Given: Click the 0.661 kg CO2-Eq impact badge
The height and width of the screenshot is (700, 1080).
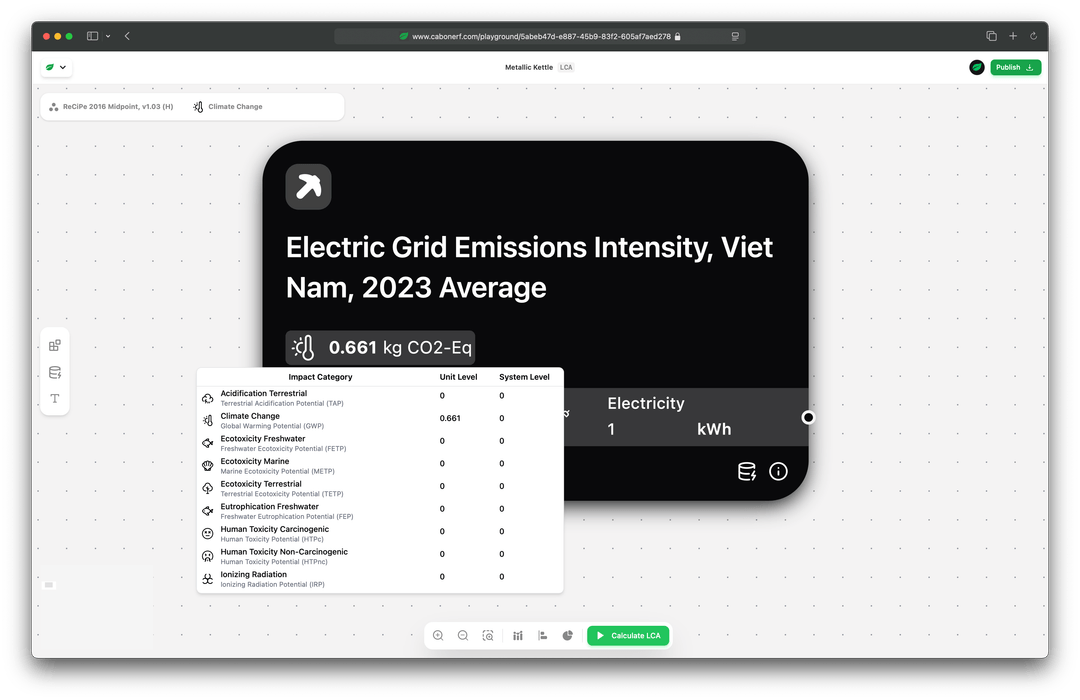Looking at the screenshot, I should [x=380, y=347].
